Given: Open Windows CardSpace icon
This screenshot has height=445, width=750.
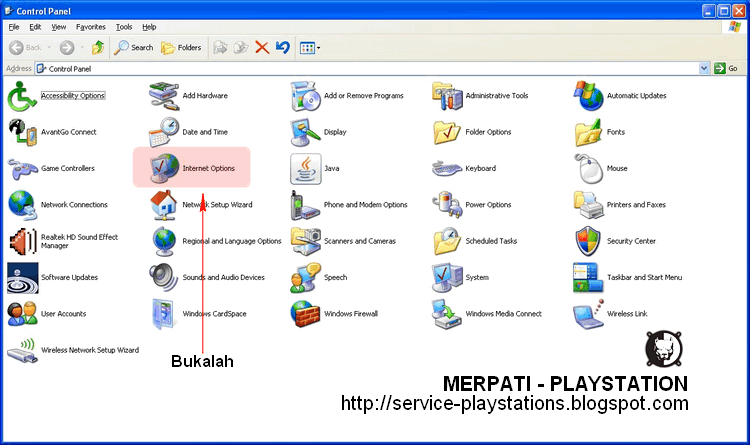Looking at the screenshot, I should click(x=164, y=314).
